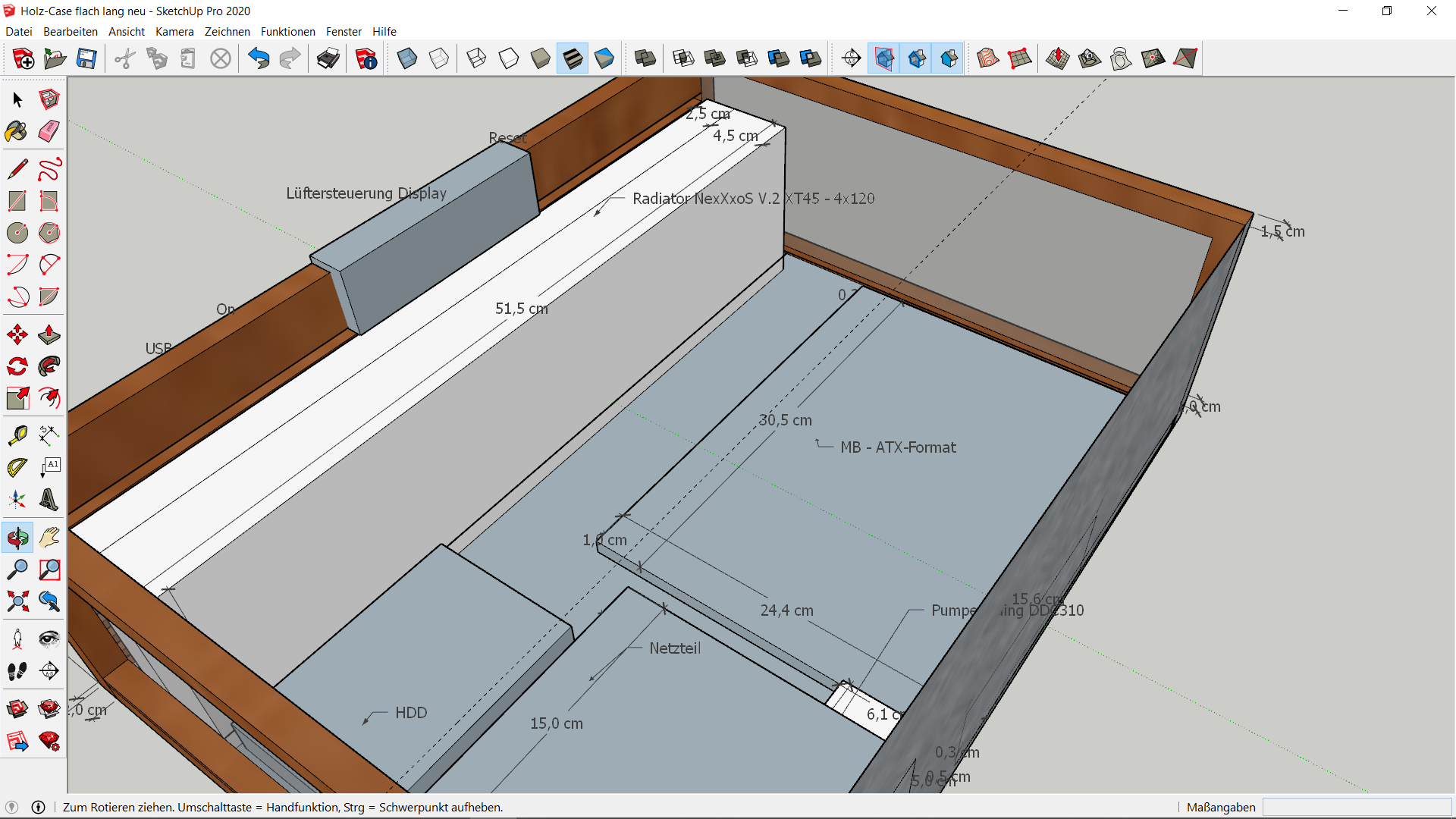Image resolution: width=1456 pixels, height=819 pixels.
Task: Toggle X-Ray face style
Action: pyautogui.click(x=407, y=58)
